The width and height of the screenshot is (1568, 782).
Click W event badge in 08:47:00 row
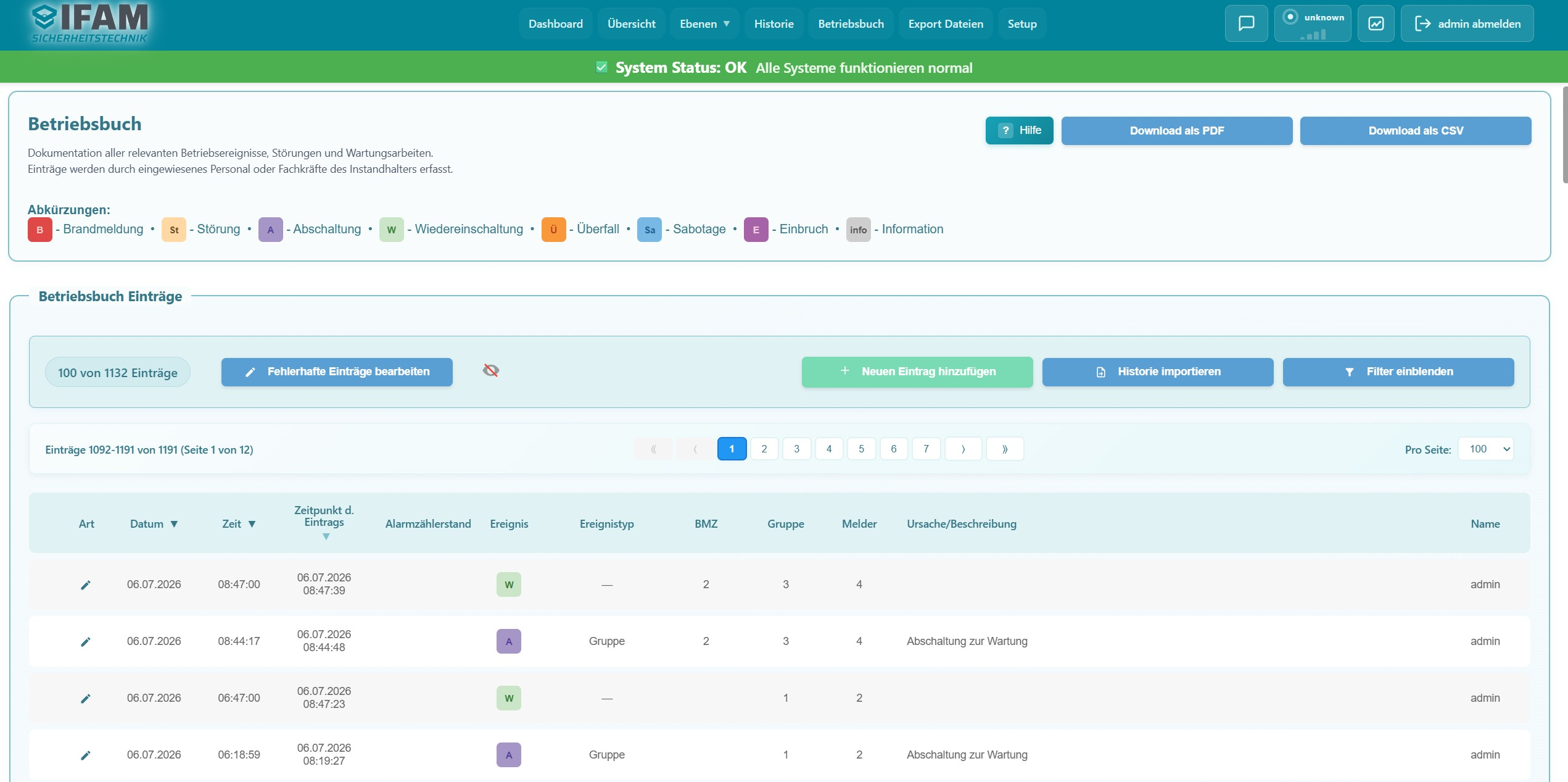tap(509, 584)
